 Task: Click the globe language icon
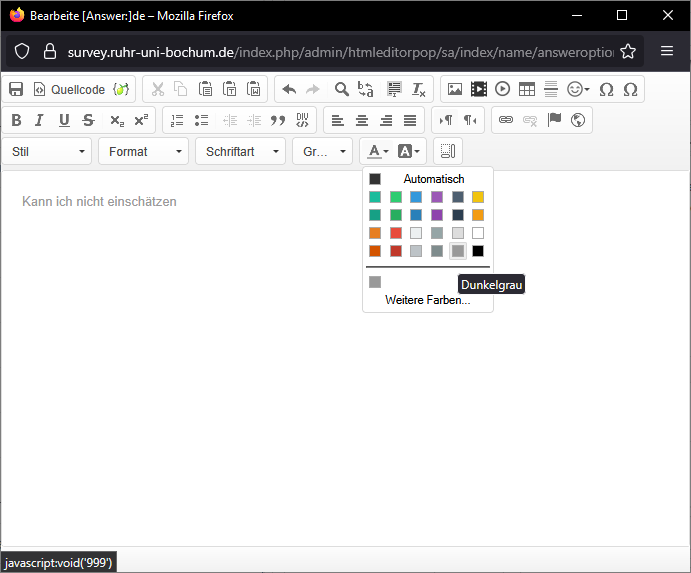pyautogui.click(x=578, y=120)
